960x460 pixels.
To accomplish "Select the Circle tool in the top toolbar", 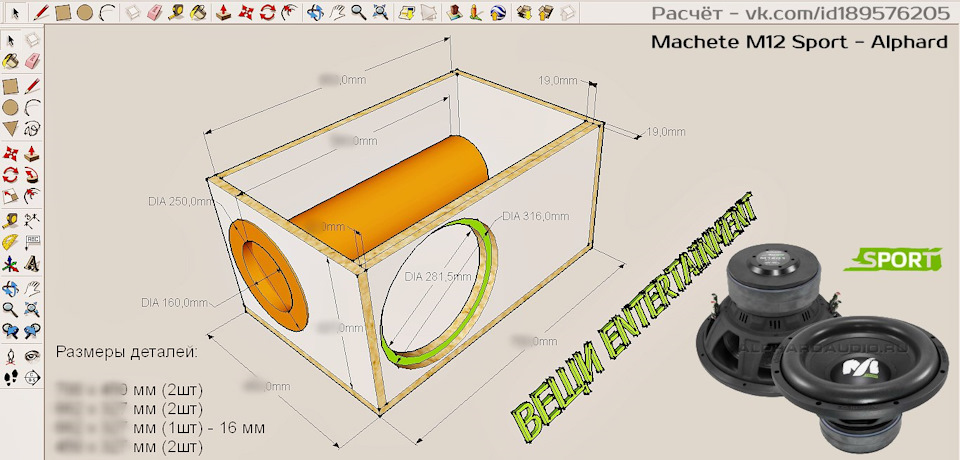I will point(85,12).
